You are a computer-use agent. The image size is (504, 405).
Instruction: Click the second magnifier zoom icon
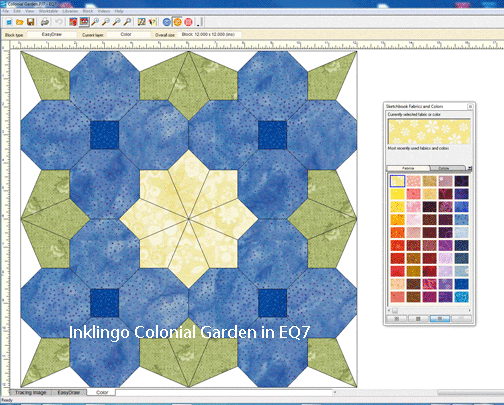click(x=106, y=22)
